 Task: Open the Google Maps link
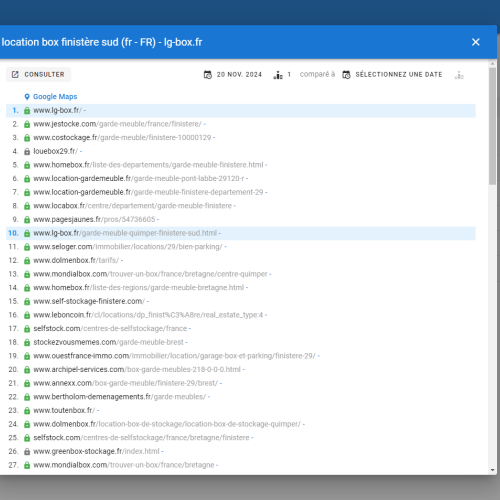[x=55, y=97]
